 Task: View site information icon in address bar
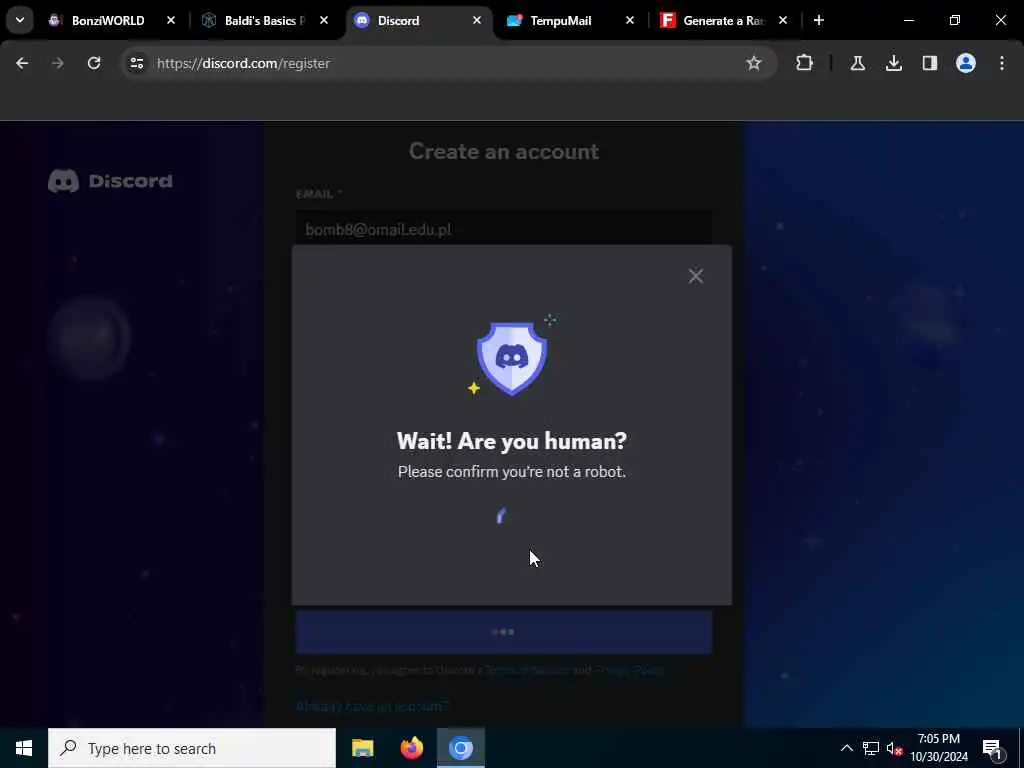[136, 63]
